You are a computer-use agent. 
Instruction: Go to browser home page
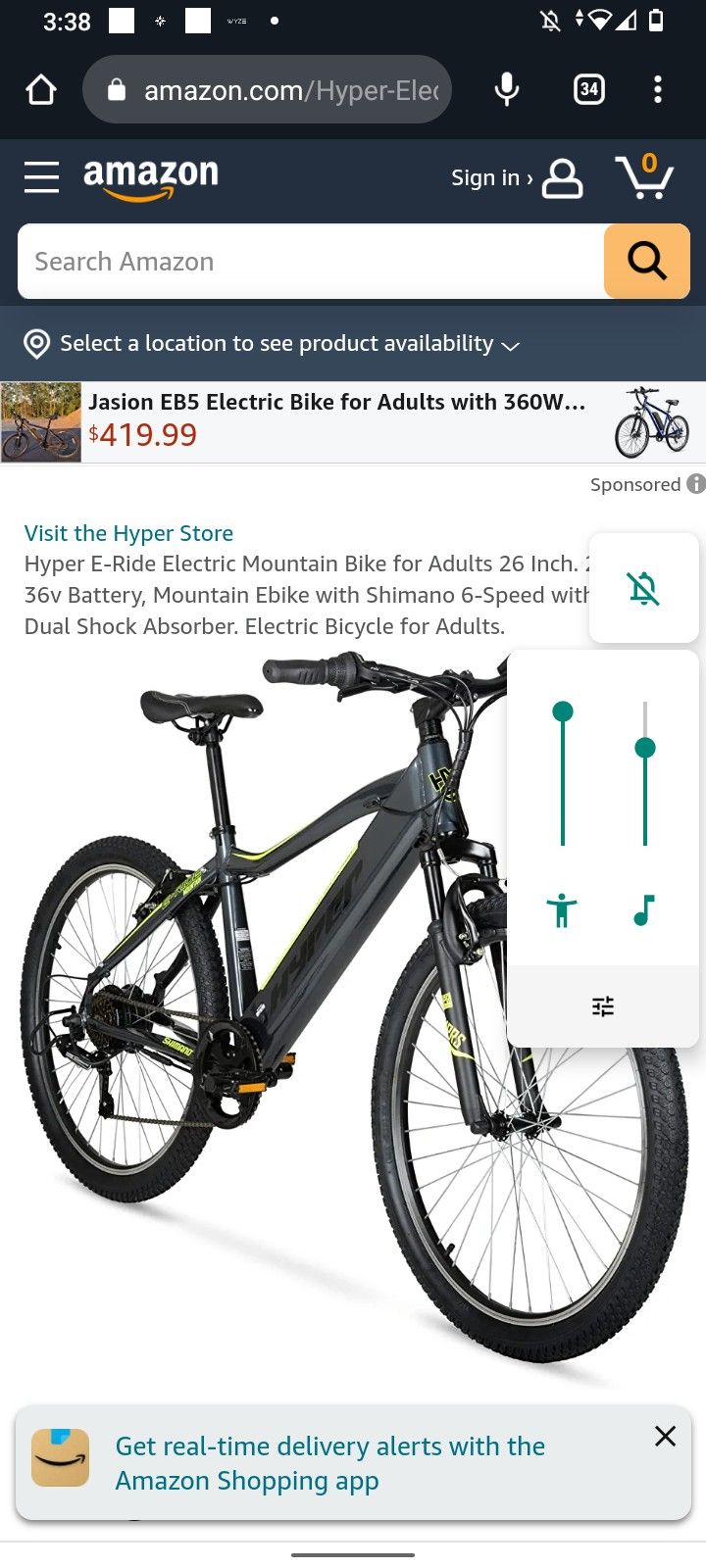tap(41, 90)
